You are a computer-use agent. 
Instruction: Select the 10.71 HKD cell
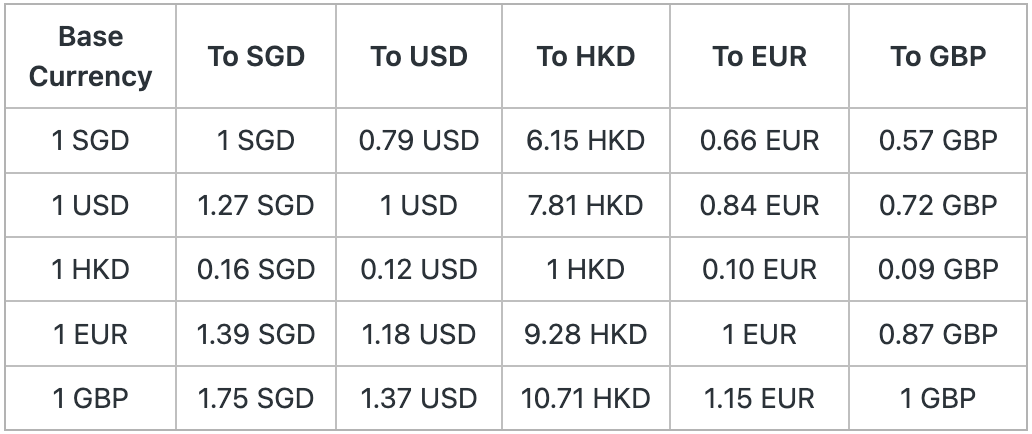(586, 397)
